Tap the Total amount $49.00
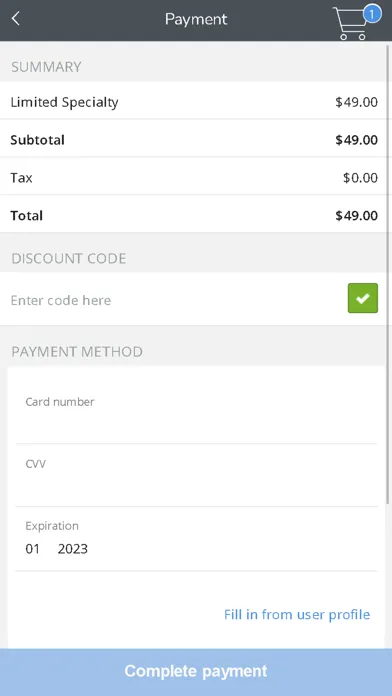 click(356, 216)
